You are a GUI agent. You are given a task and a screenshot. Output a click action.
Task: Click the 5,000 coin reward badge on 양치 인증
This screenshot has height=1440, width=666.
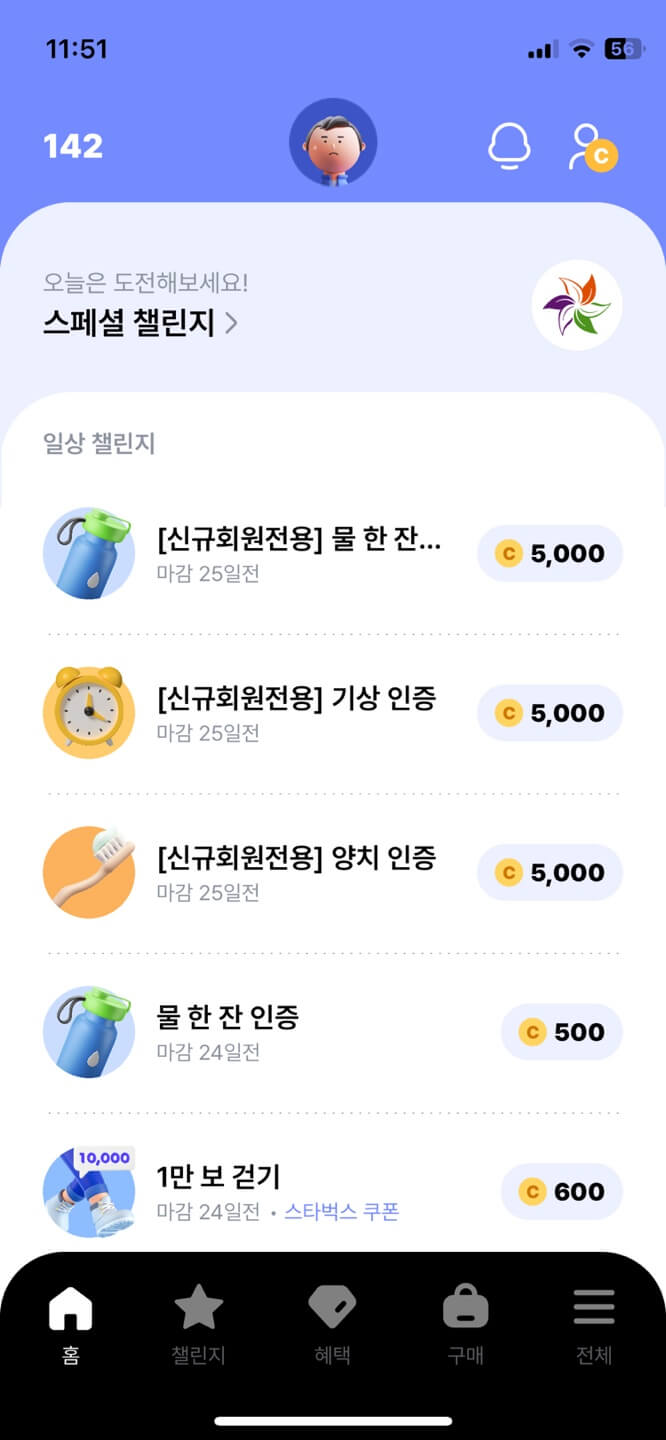tap(549, 872)
